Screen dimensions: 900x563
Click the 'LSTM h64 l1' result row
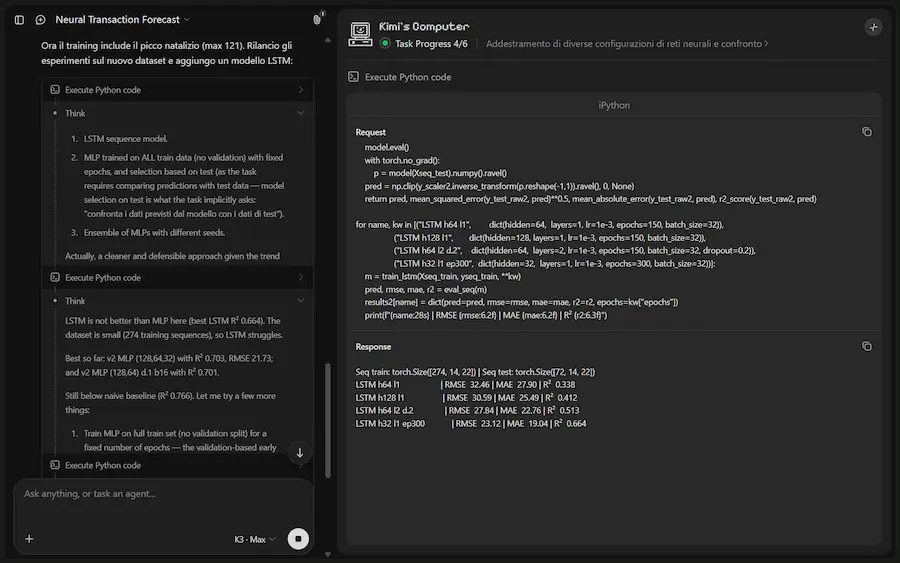465,385
